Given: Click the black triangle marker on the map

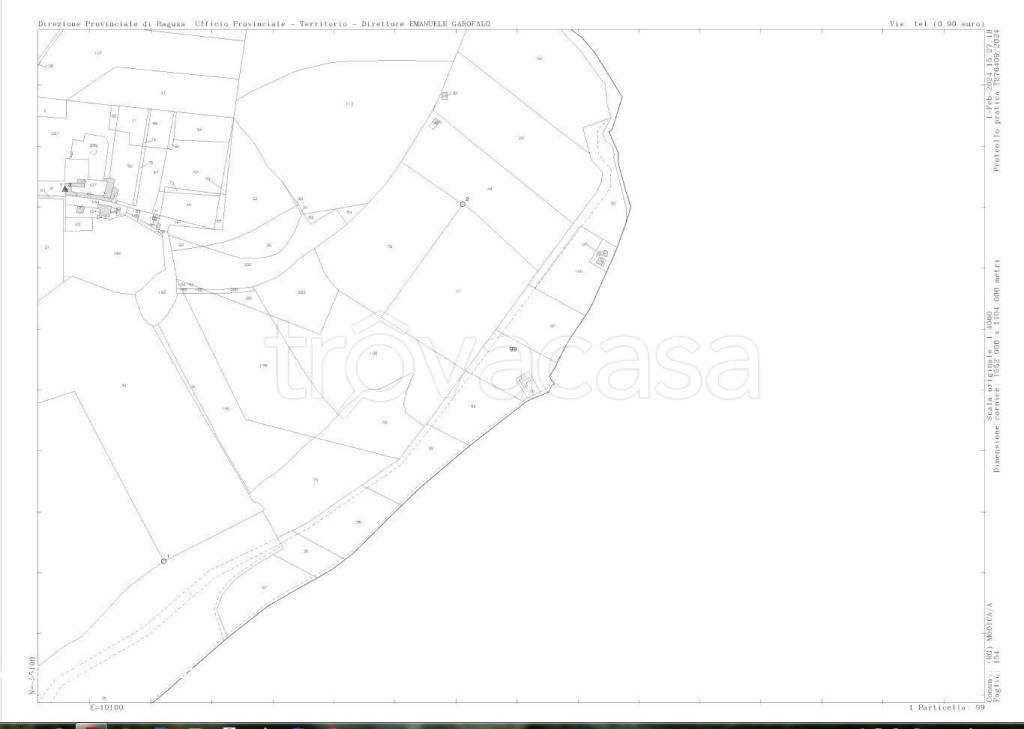Looking at the screenshot, I should (x=66, y=187).
